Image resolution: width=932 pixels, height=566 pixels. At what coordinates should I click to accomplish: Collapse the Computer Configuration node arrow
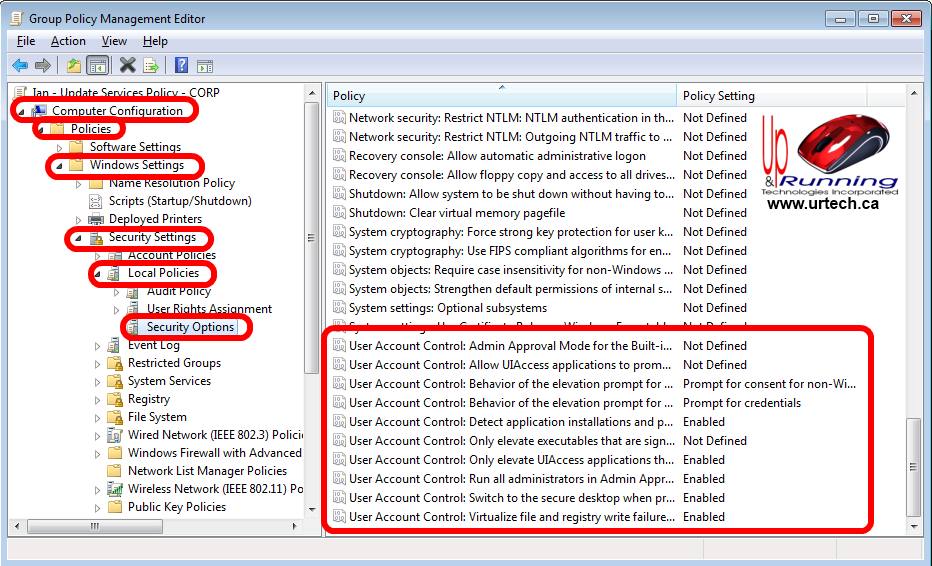[22, 111]
